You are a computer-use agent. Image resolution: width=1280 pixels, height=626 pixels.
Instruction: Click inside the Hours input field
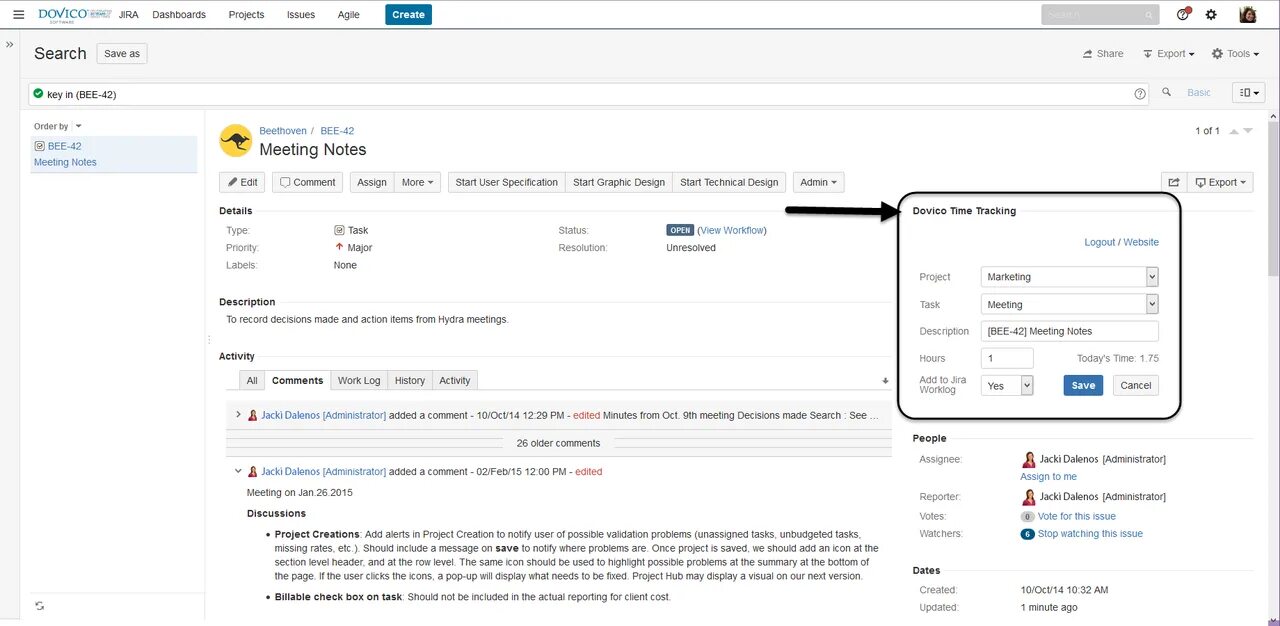click(1006, 357)
